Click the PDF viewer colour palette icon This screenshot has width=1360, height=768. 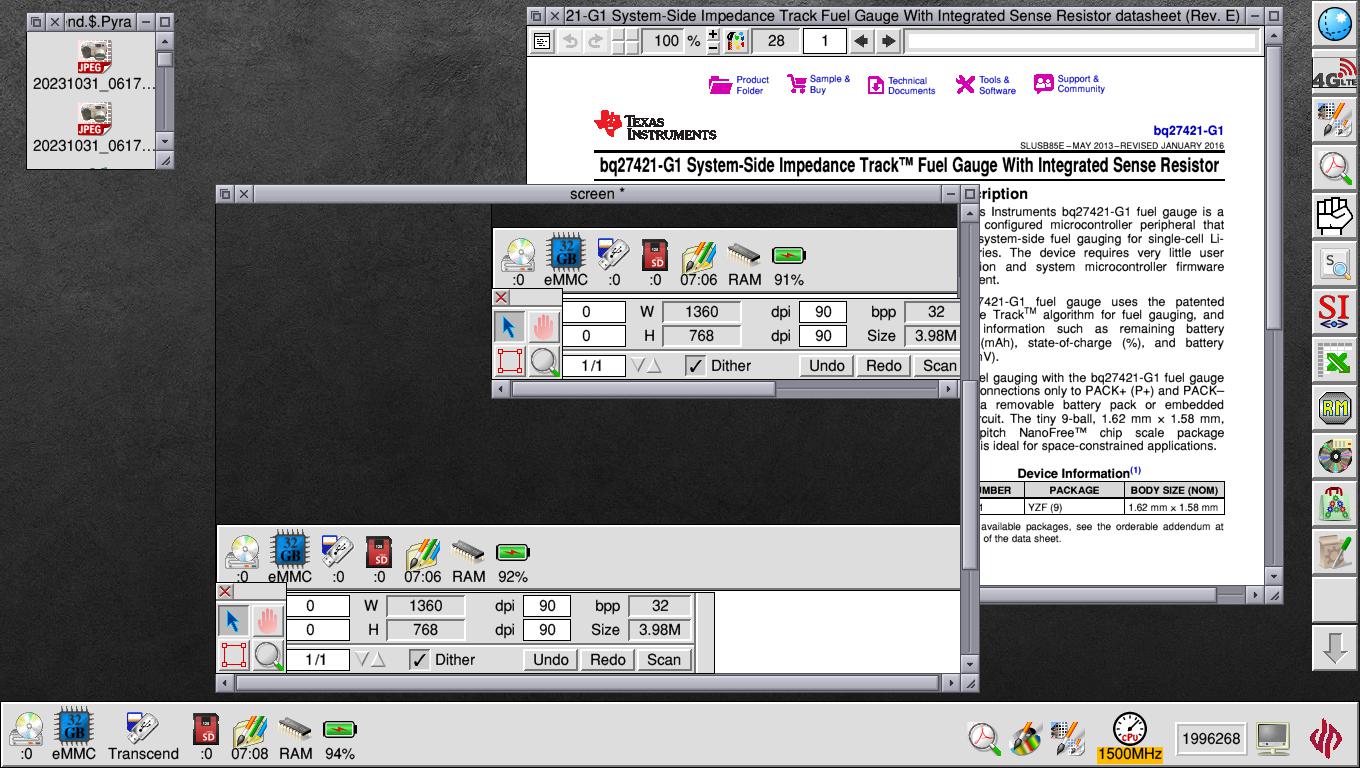click(737, 41)
